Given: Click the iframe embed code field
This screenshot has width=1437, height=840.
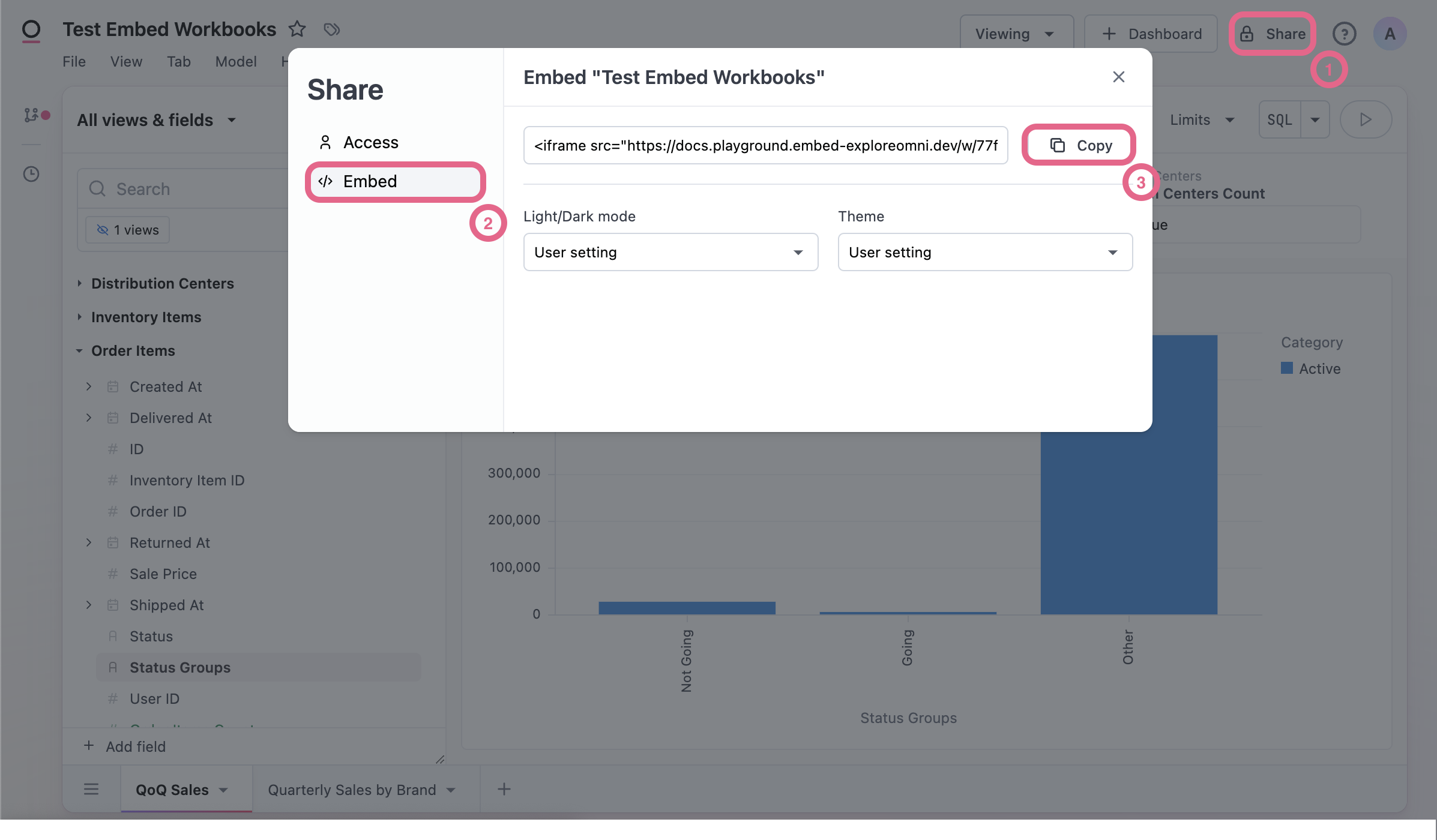Looking at the screenshot, I should coord(765,145).
